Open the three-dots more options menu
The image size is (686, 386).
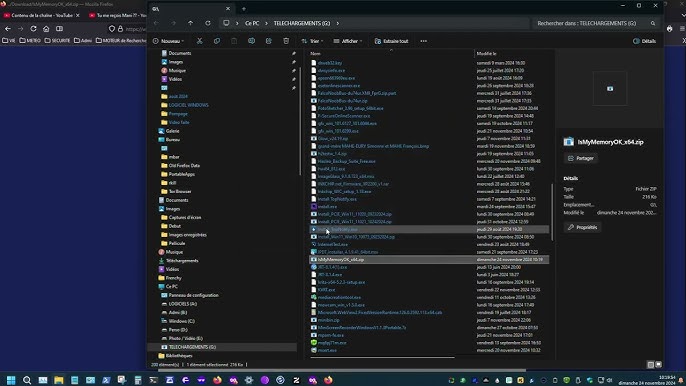[424, 41]
